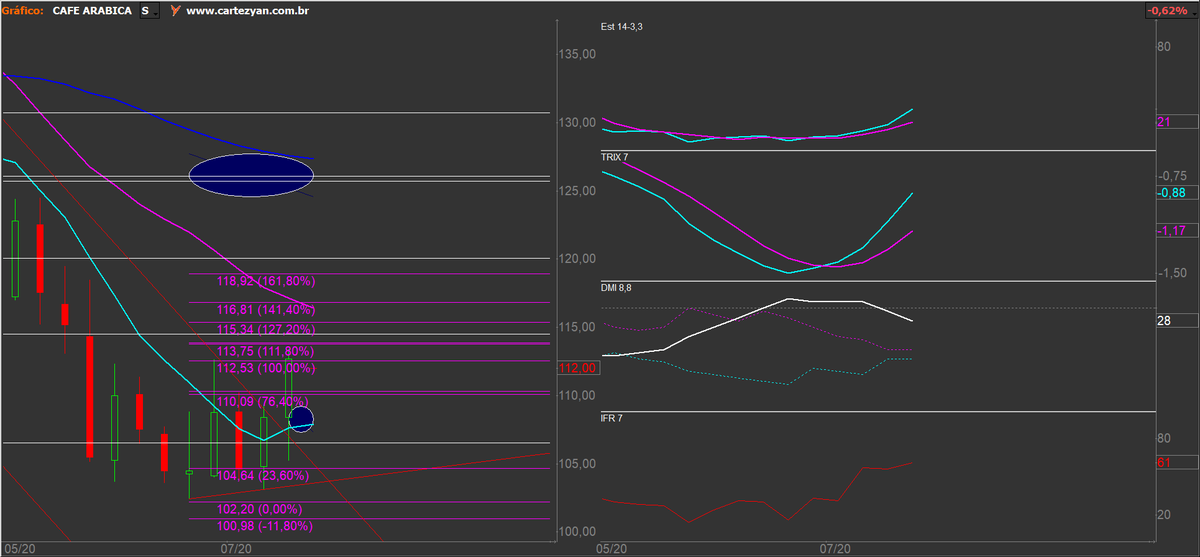Click the TRIX 7 indicator label

[x=615, y=157]
